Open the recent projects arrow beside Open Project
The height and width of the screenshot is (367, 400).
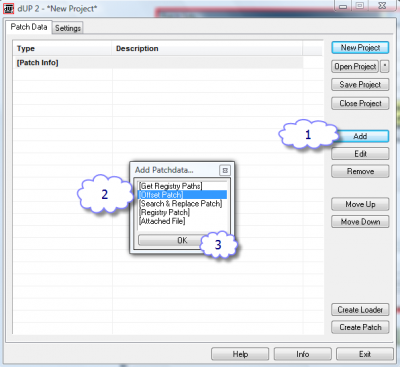click(385, 66)
